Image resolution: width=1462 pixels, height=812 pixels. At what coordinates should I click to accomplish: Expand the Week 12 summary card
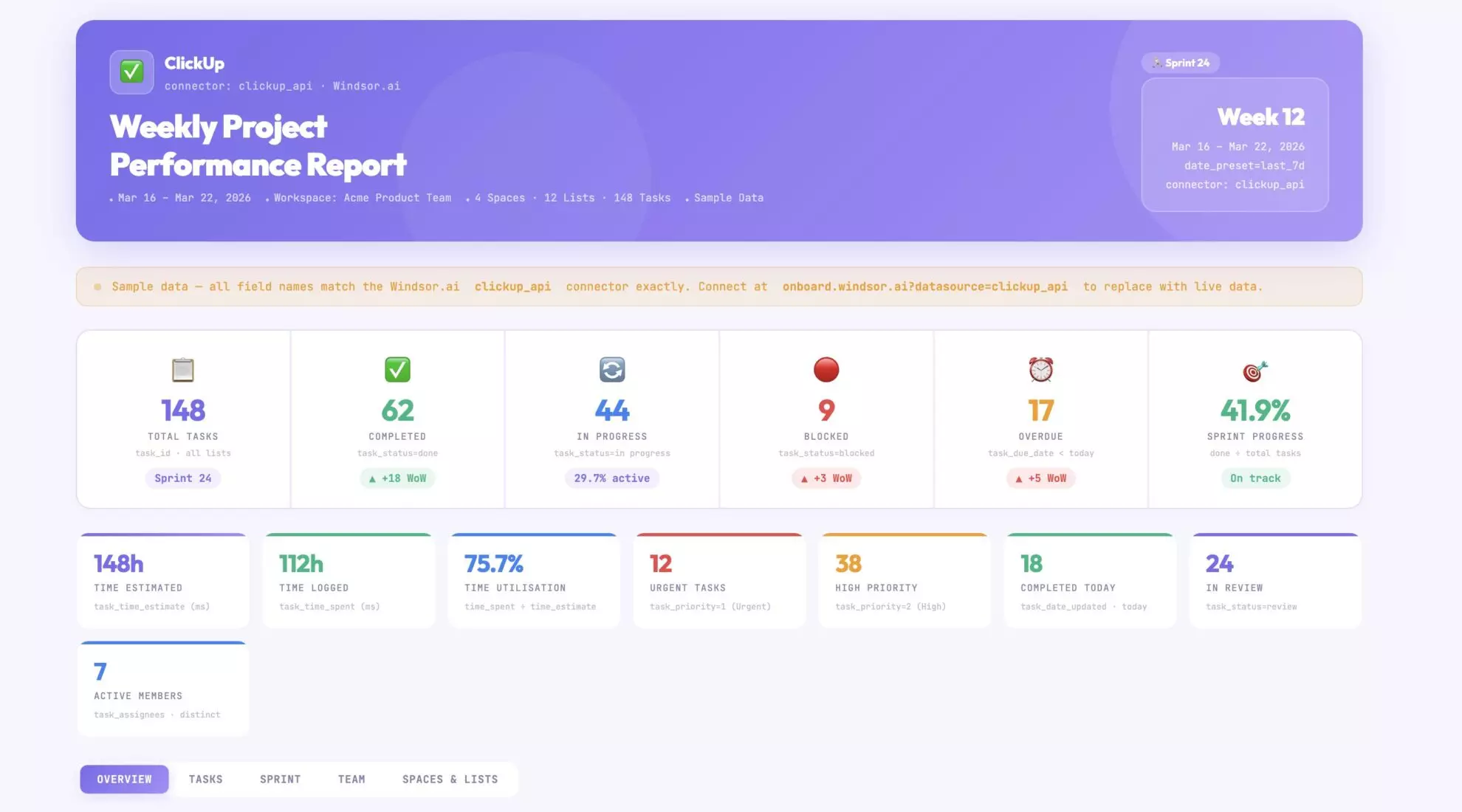tap(1234, 145)
